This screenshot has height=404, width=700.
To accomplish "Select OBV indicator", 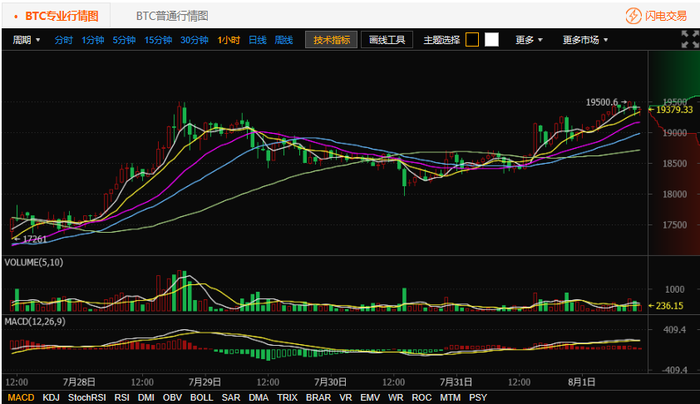I will (172, 397).
